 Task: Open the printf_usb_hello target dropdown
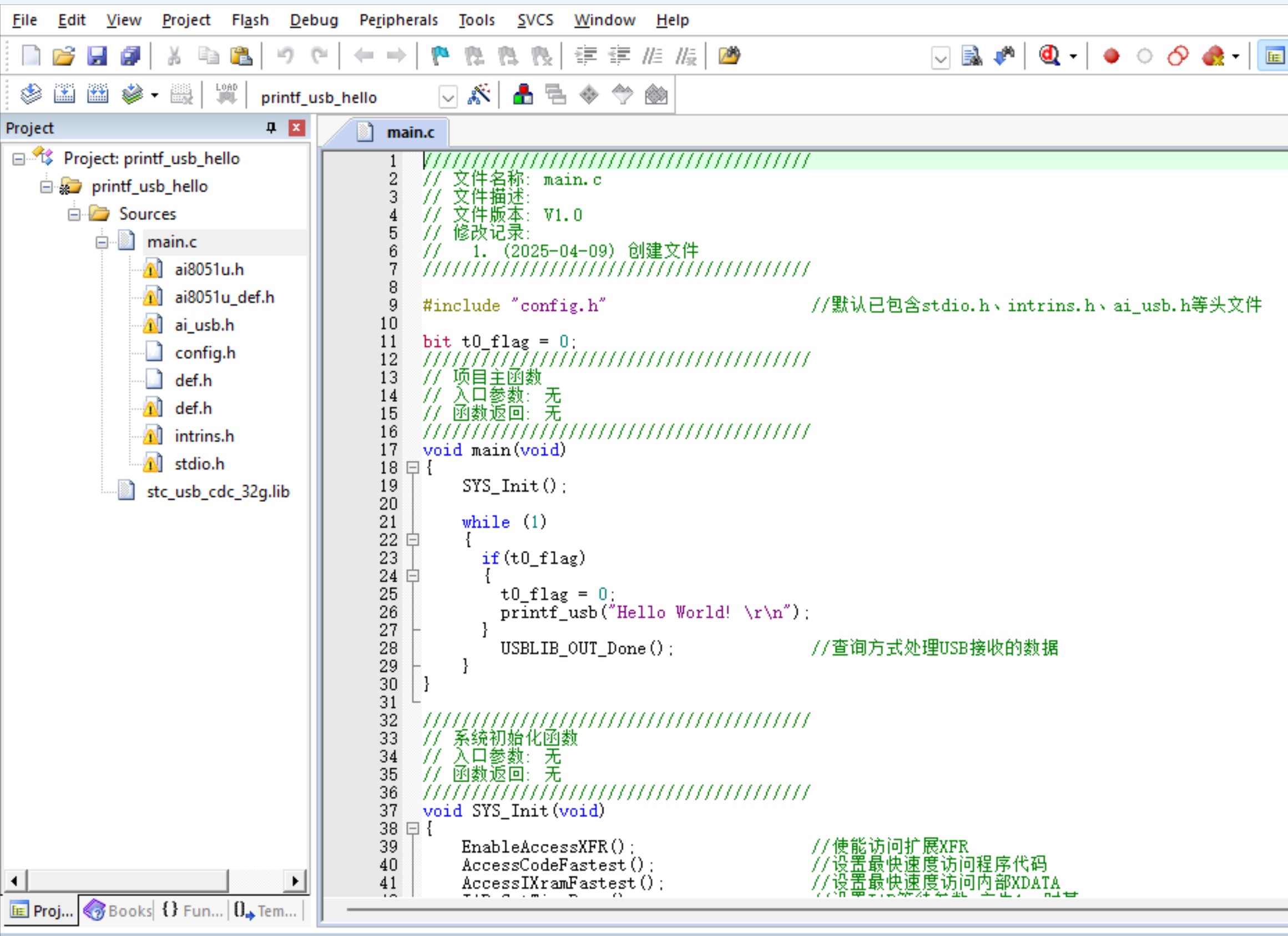pyautogui.click(x=447, y=98)
